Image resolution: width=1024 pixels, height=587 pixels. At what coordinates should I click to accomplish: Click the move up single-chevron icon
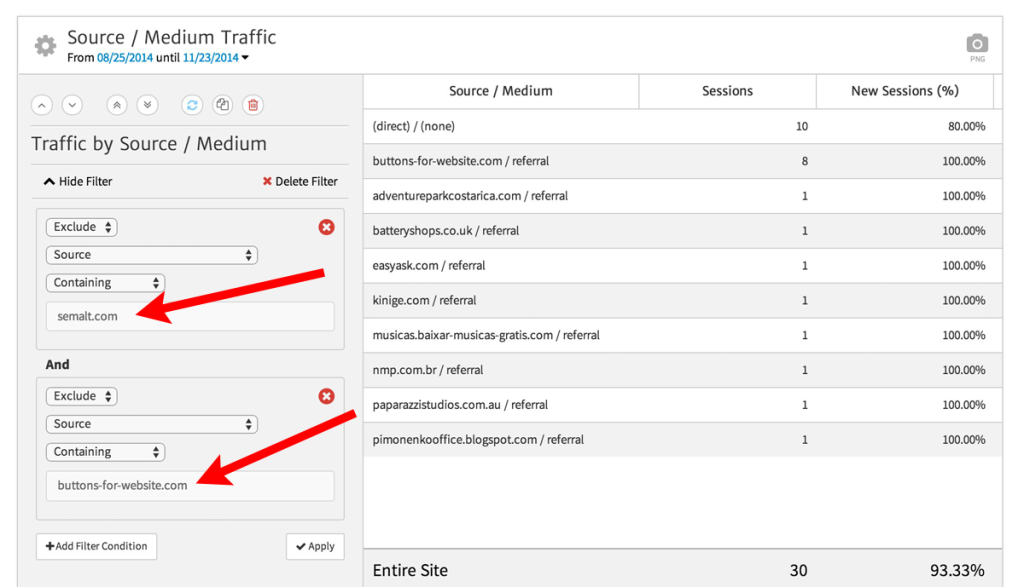click(x=42, y=105)
